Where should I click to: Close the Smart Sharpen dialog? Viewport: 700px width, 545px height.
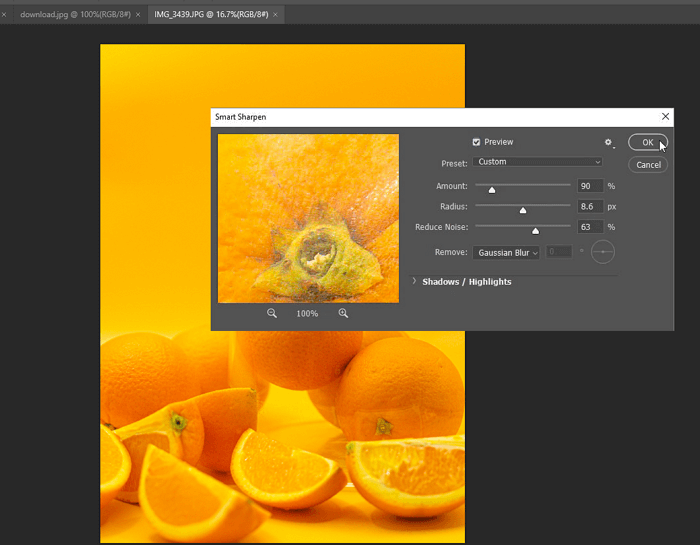click(x=665, y=117)
